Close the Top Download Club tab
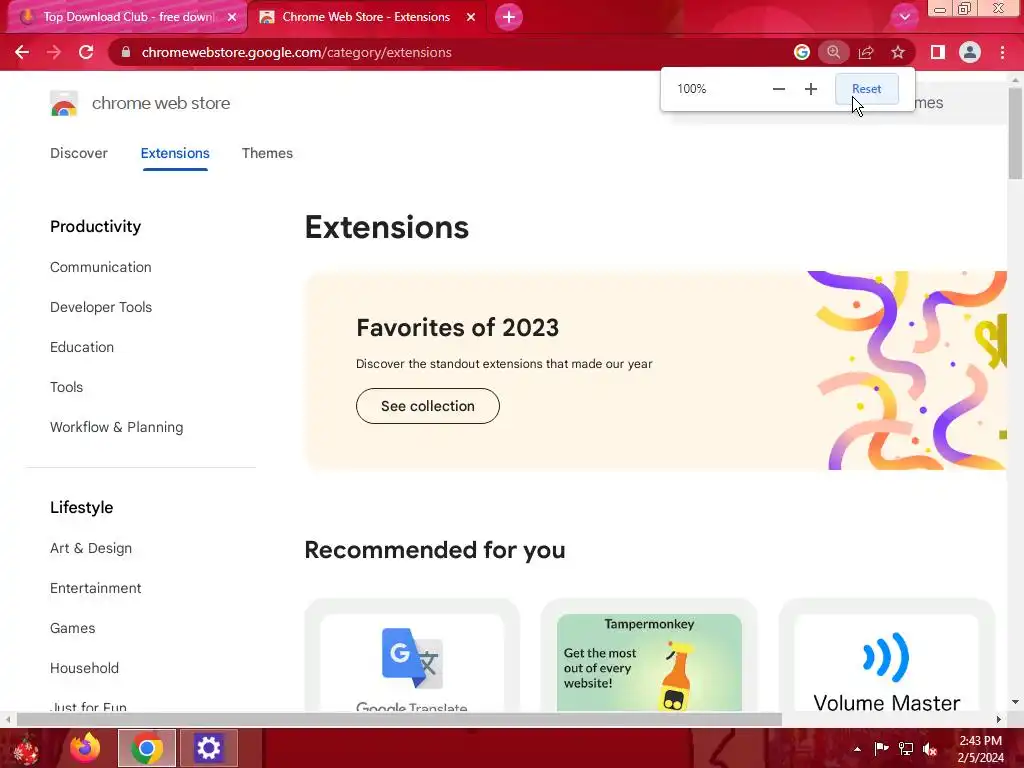Viewport: 1024px width, 768px height. pos(232,18)
